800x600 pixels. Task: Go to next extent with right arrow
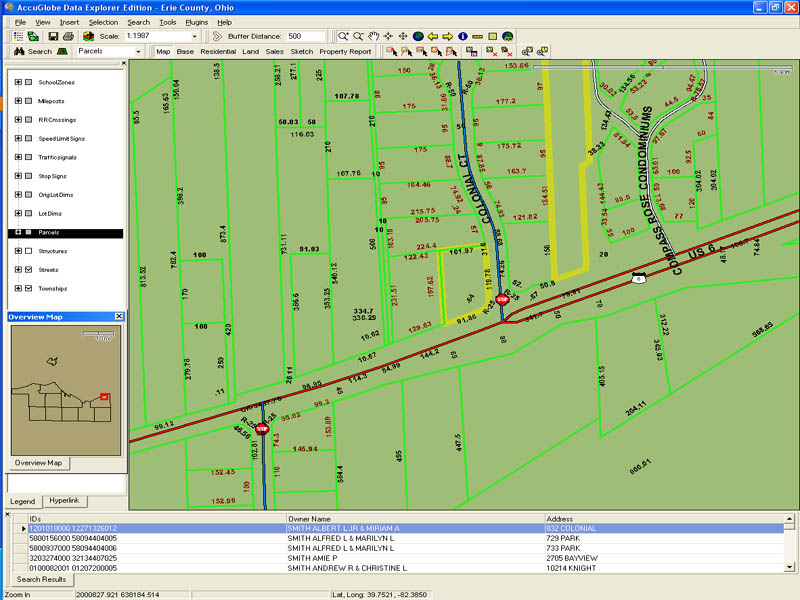click(447, 36)
